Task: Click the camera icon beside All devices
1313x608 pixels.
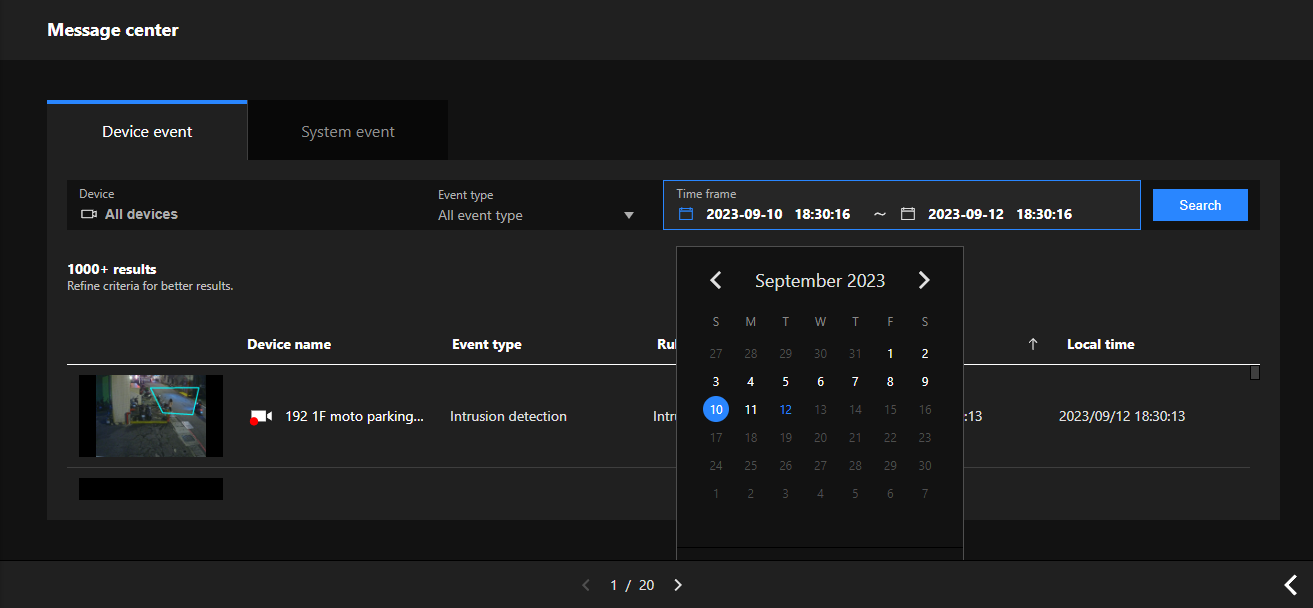Action: 89,214
